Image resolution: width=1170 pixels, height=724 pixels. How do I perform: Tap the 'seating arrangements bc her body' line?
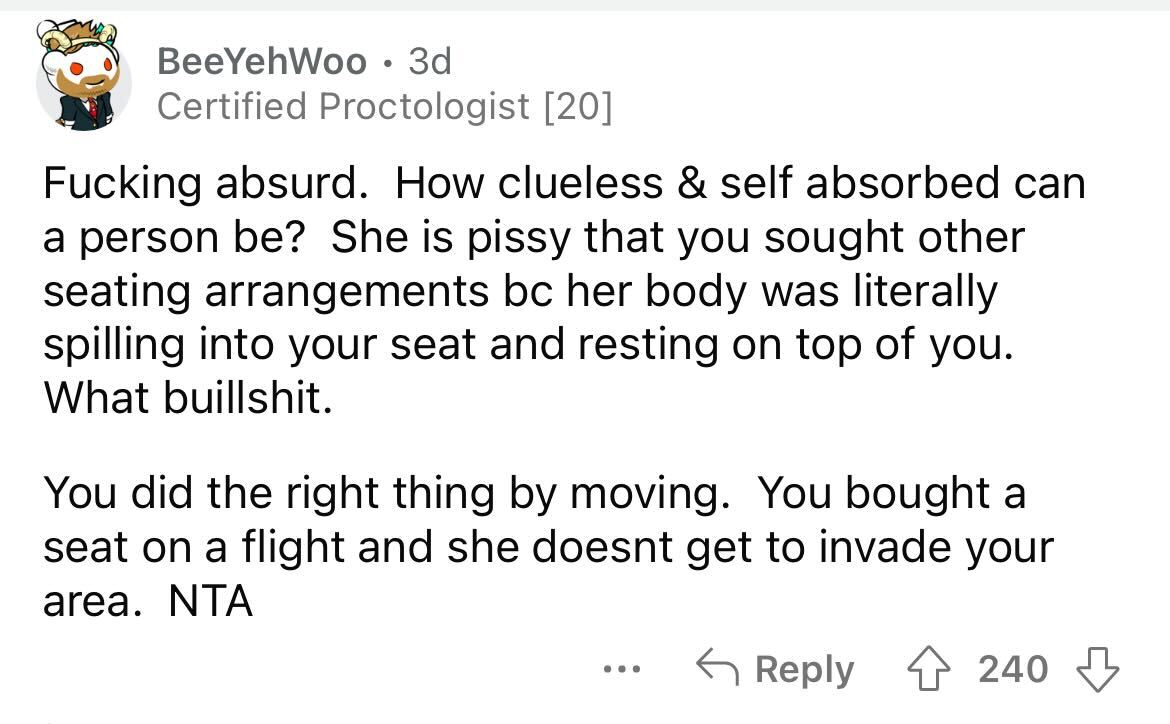(520, 291)
